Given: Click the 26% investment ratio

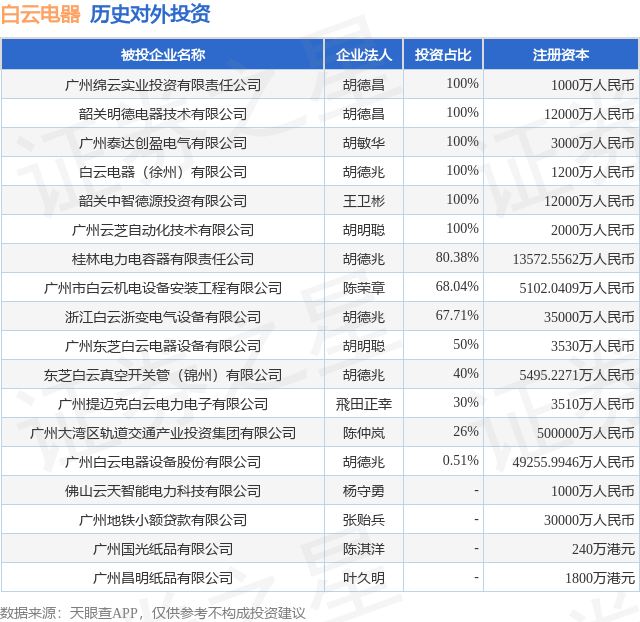Looking at the screenshot, I should pyautogui.click(x=466, y=431).
